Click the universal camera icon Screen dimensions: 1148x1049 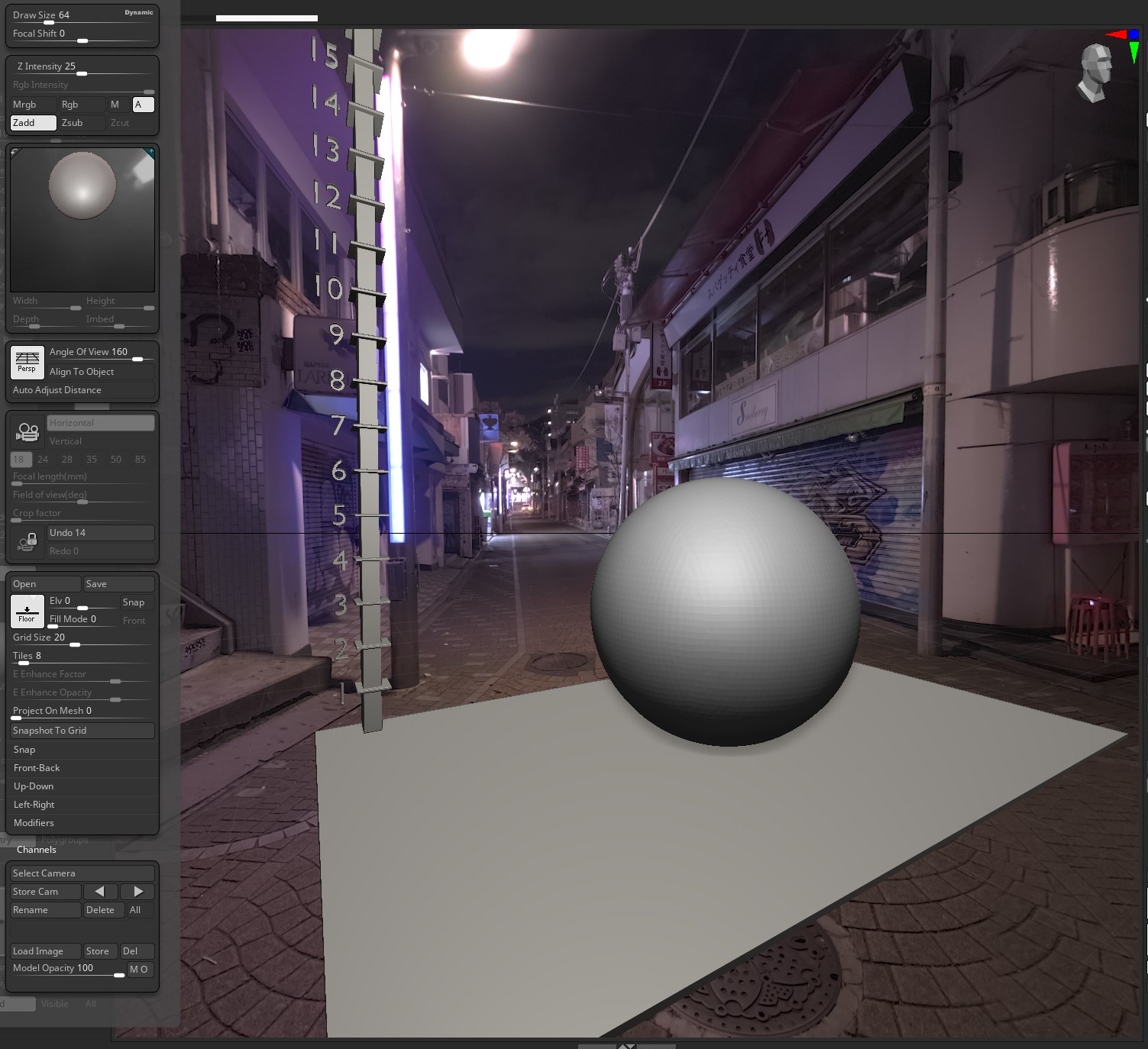[28, 432]
